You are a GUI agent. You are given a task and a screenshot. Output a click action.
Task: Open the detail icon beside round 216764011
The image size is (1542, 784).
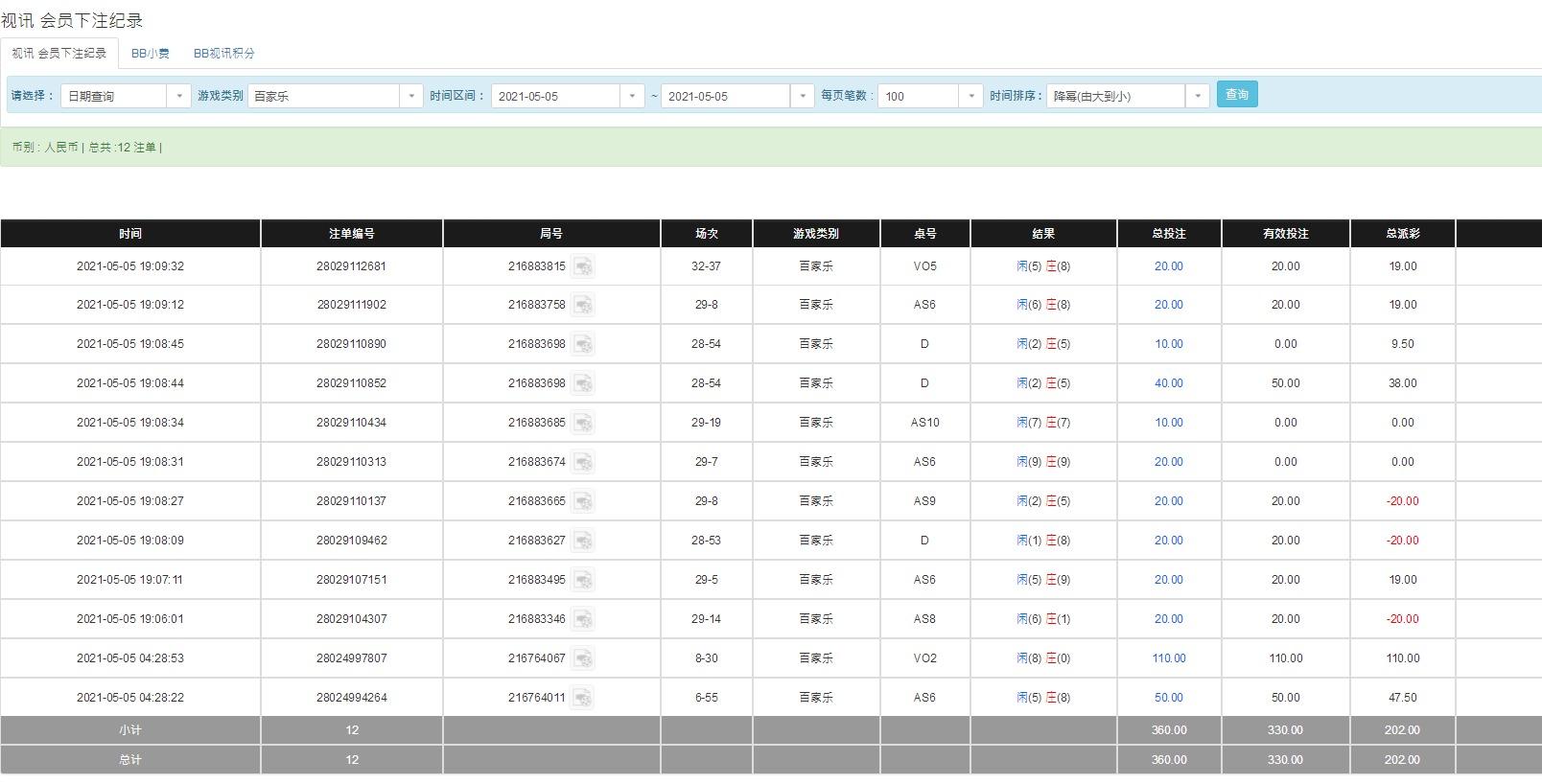coord(583,698)
